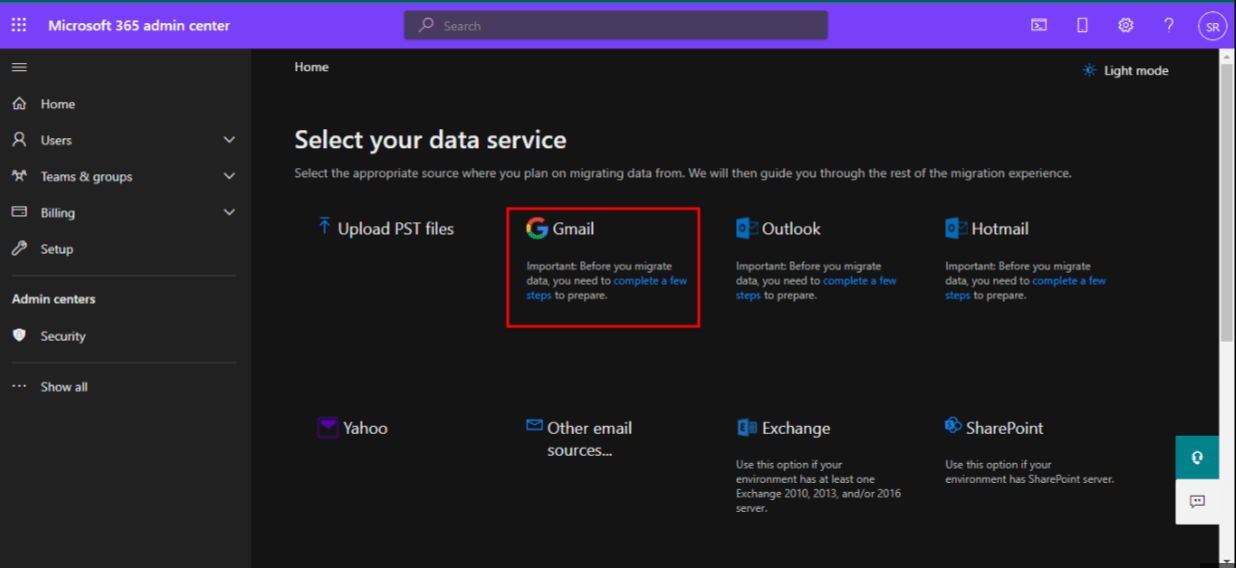1236x568 pixels.
Task: Click the Home breadcrumb
Action: coord(311,67)
